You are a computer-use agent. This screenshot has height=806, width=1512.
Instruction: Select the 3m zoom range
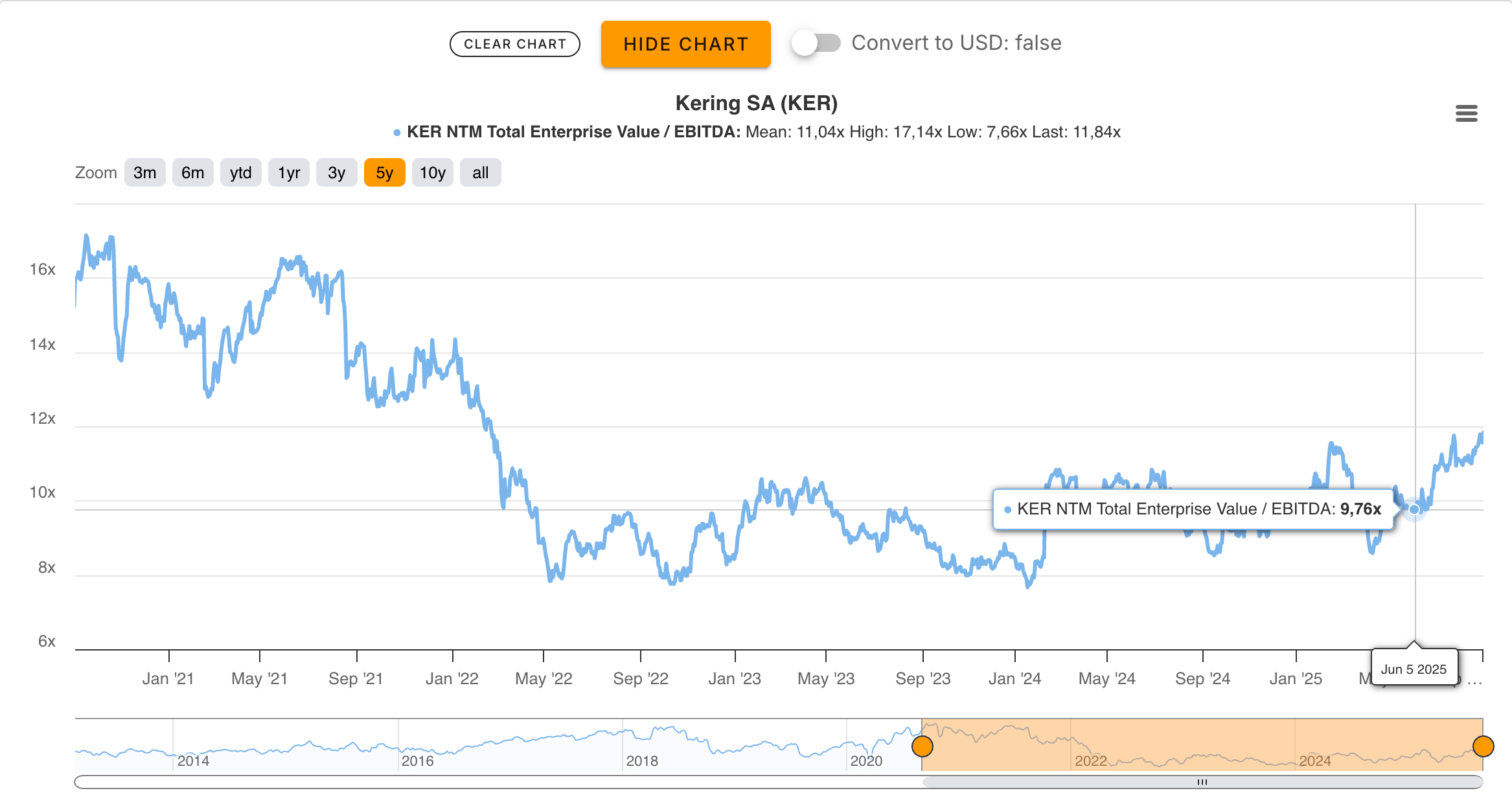pyautogui.click(x=144, y=173)
